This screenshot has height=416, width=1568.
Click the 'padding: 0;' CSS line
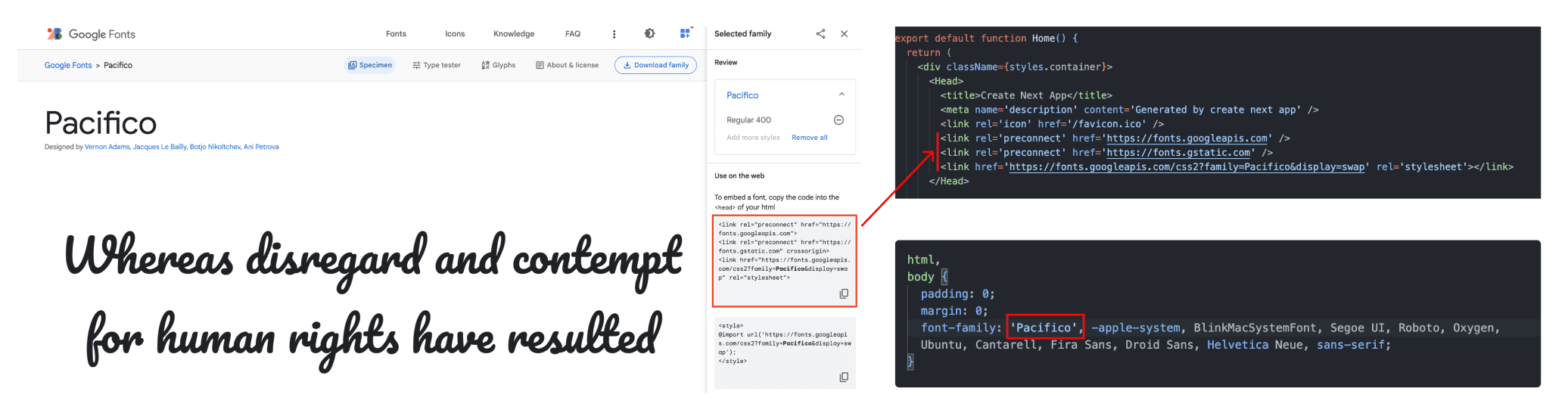click(x=957, y=294)
